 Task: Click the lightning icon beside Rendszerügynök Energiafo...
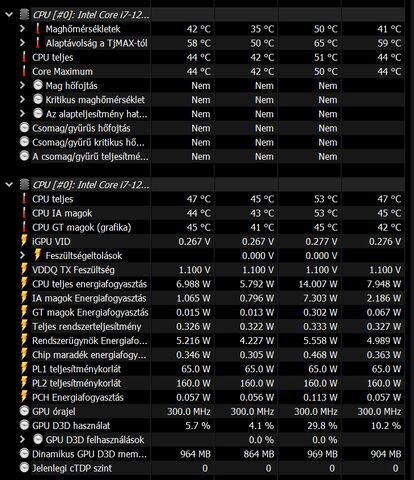tap(24, 340)
